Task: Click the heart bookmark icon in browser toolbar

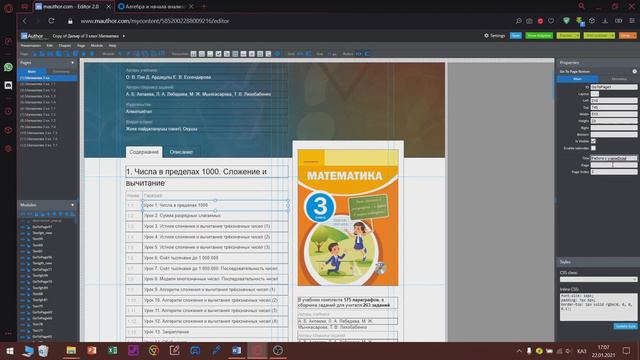Action: (551, 21)
